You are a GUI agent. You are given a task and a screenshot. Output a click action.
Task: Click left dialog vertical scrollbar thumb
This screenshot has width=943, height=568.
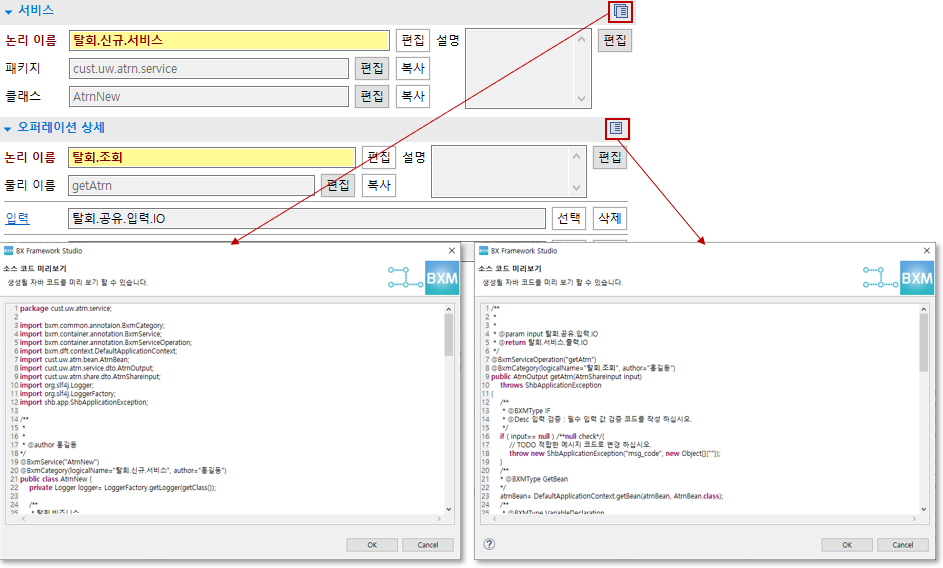[449, 335]
